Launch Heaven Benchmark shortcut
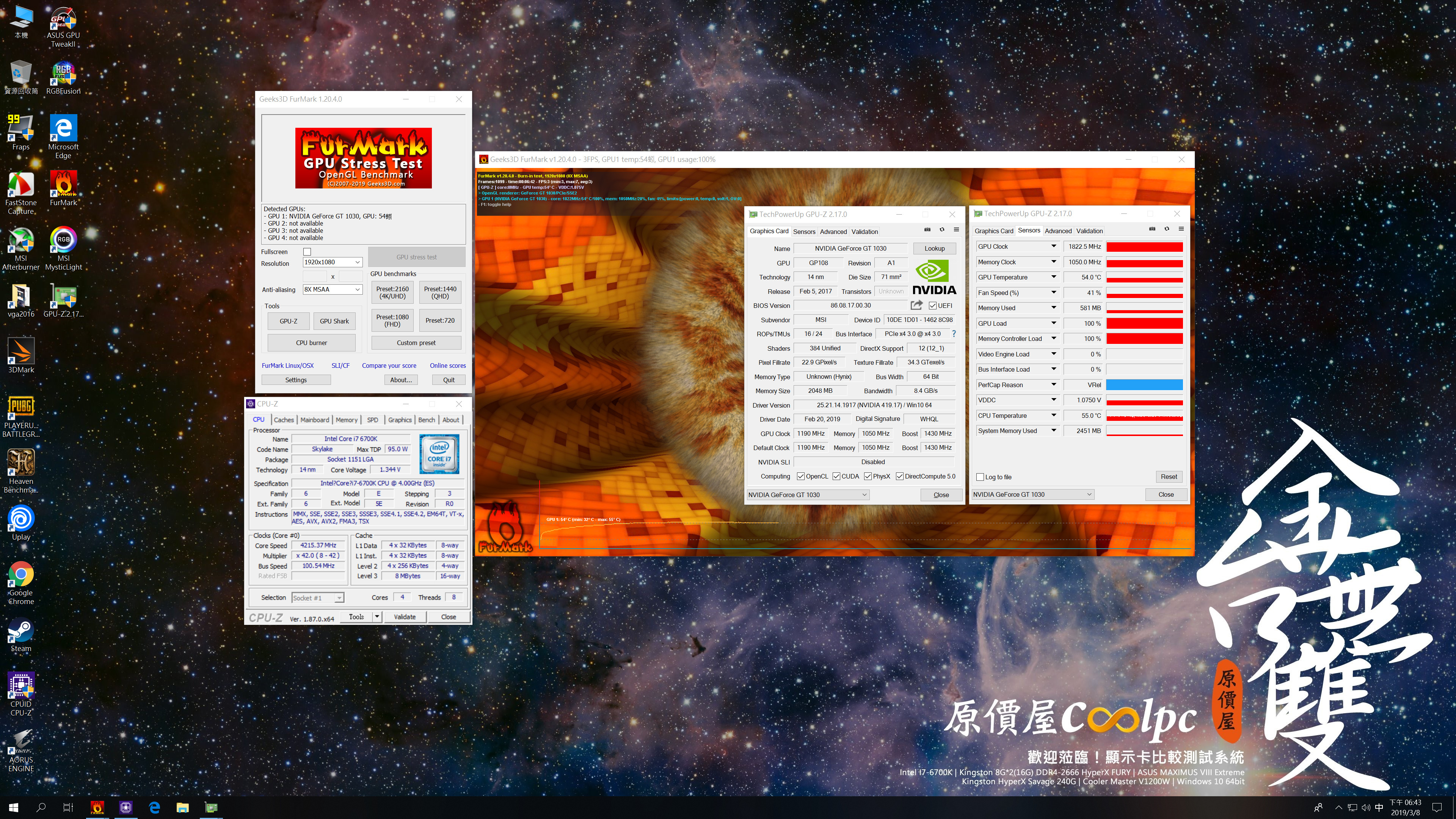Image resolution: width=1456 pixels, height=819 pixels. click(21, 471)
